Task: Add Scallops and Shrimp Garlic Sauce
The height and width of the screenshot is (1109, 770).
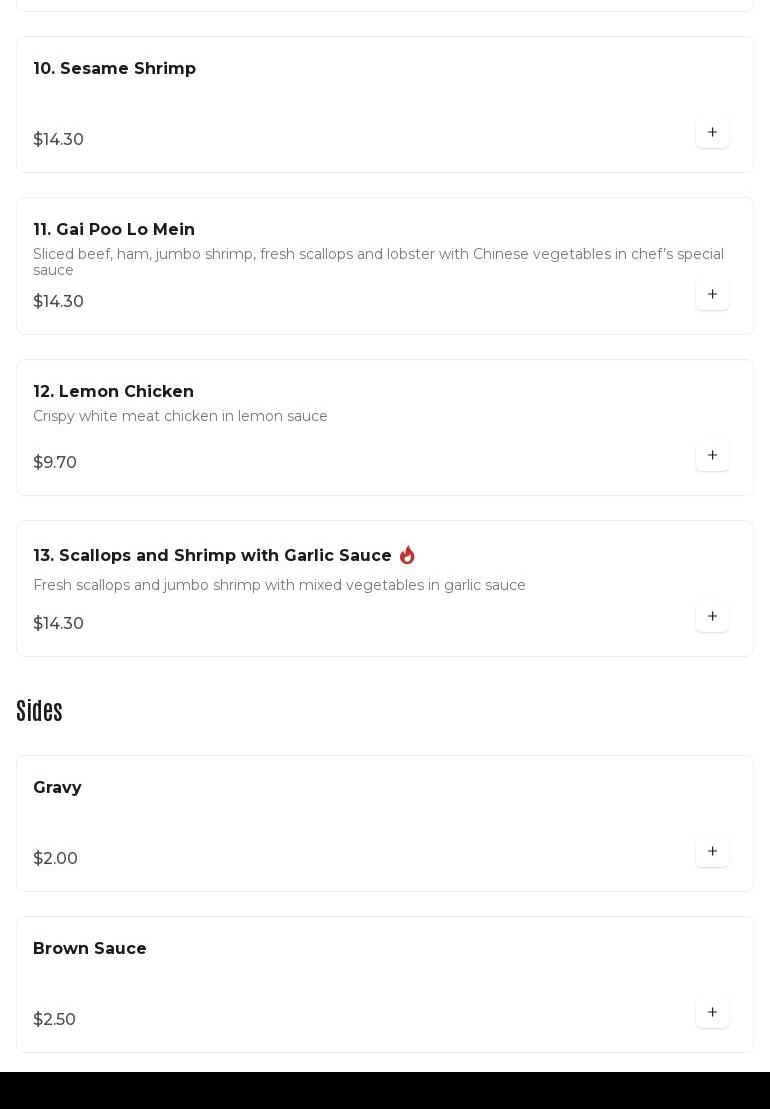Action: [x=712, y=616]
